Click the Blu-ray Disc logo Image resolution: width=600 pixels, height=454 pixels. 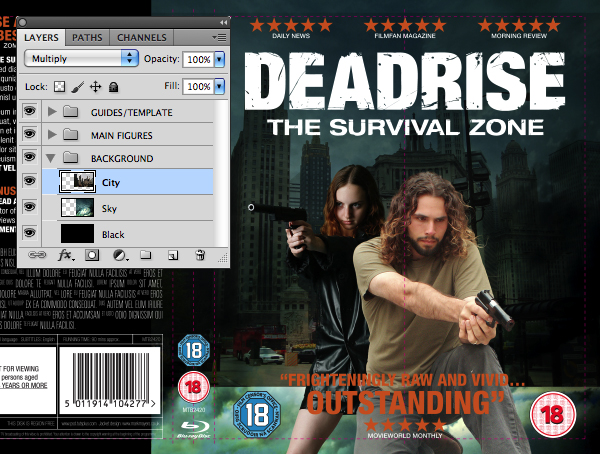pos(195,429)
